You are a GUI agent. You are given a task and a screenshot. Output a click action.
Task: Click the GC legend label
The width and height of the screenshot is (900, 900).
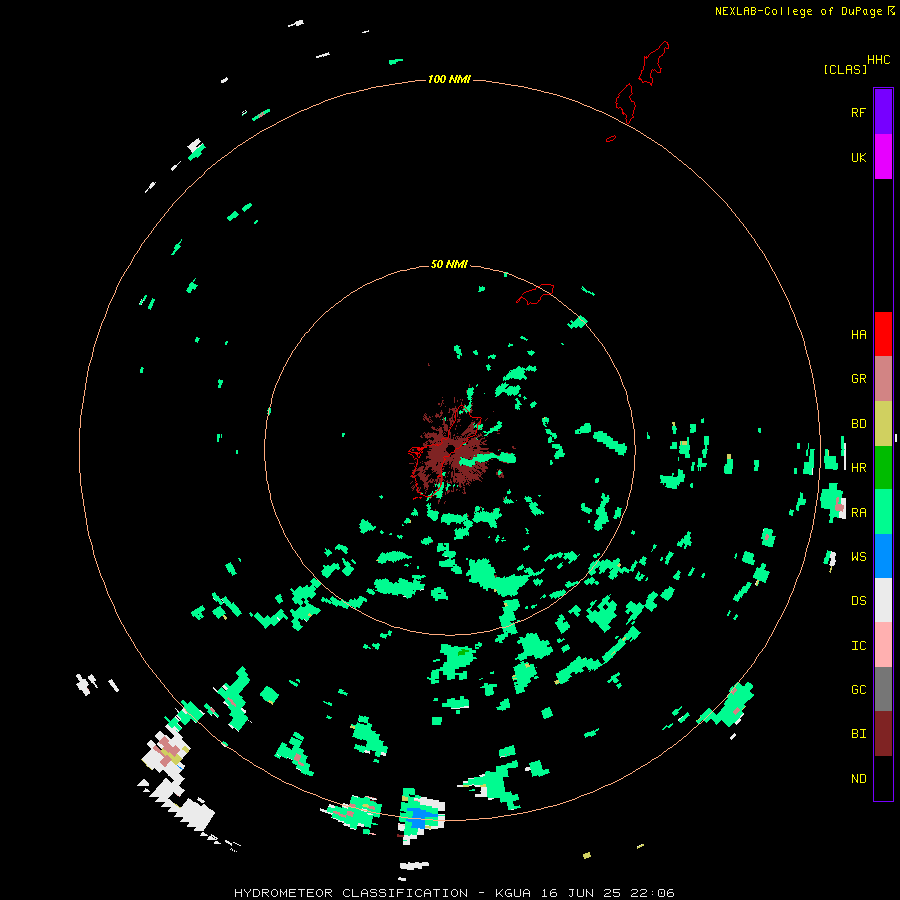tap(858, 690)
